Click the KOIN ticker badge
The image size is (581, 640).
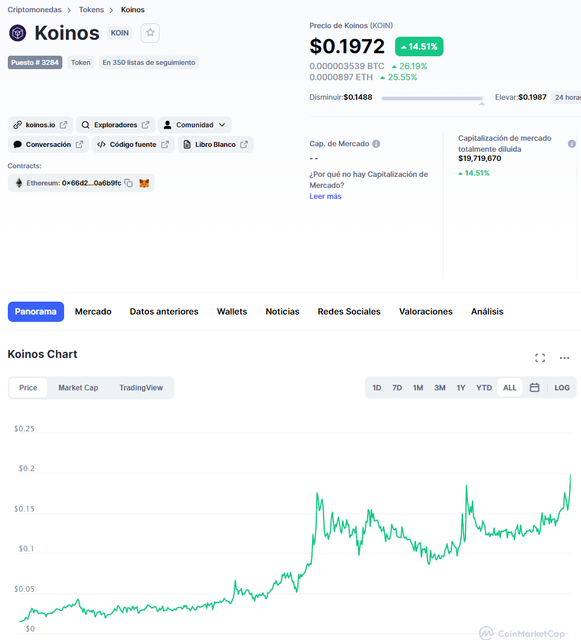(120, 33)
